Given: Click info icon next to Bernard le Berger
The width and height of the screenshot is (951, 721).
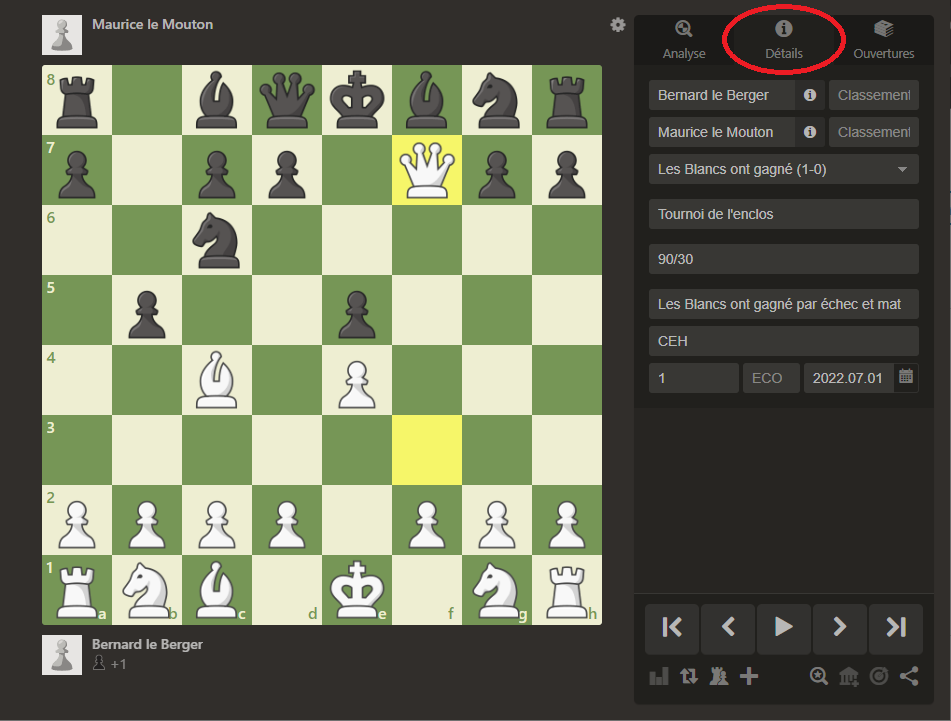Looking at the screenshot, I should pyautogui.click(x=810, y=96).
